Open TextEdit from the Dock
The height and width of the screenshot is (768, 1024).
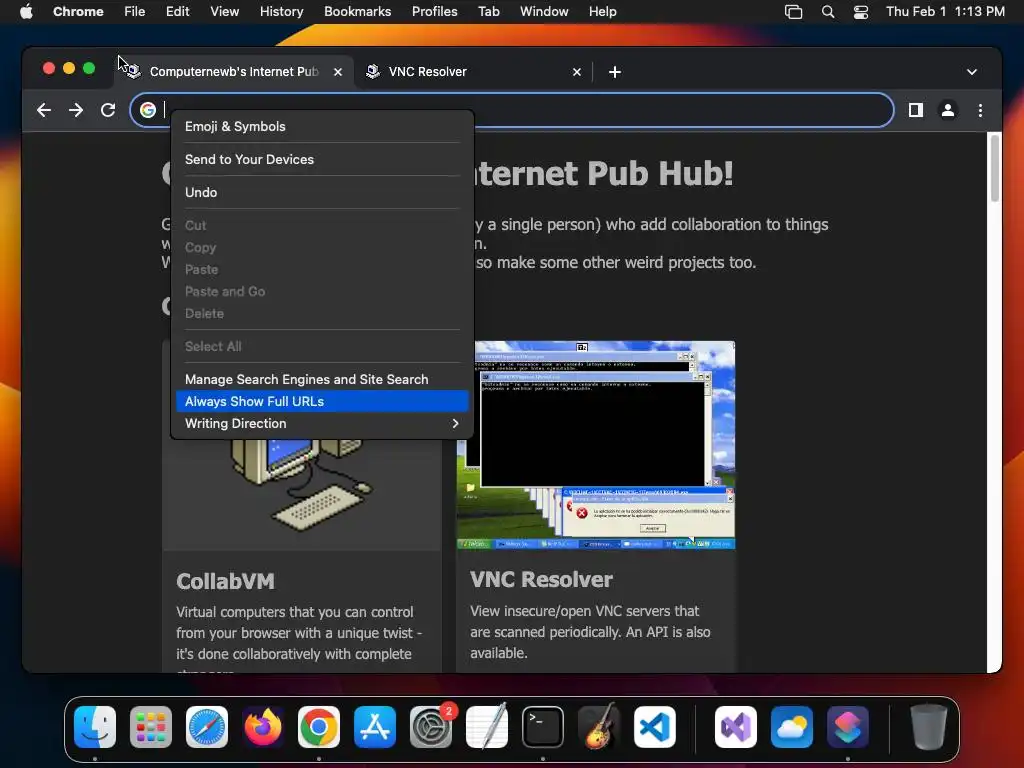coord(487,727)
